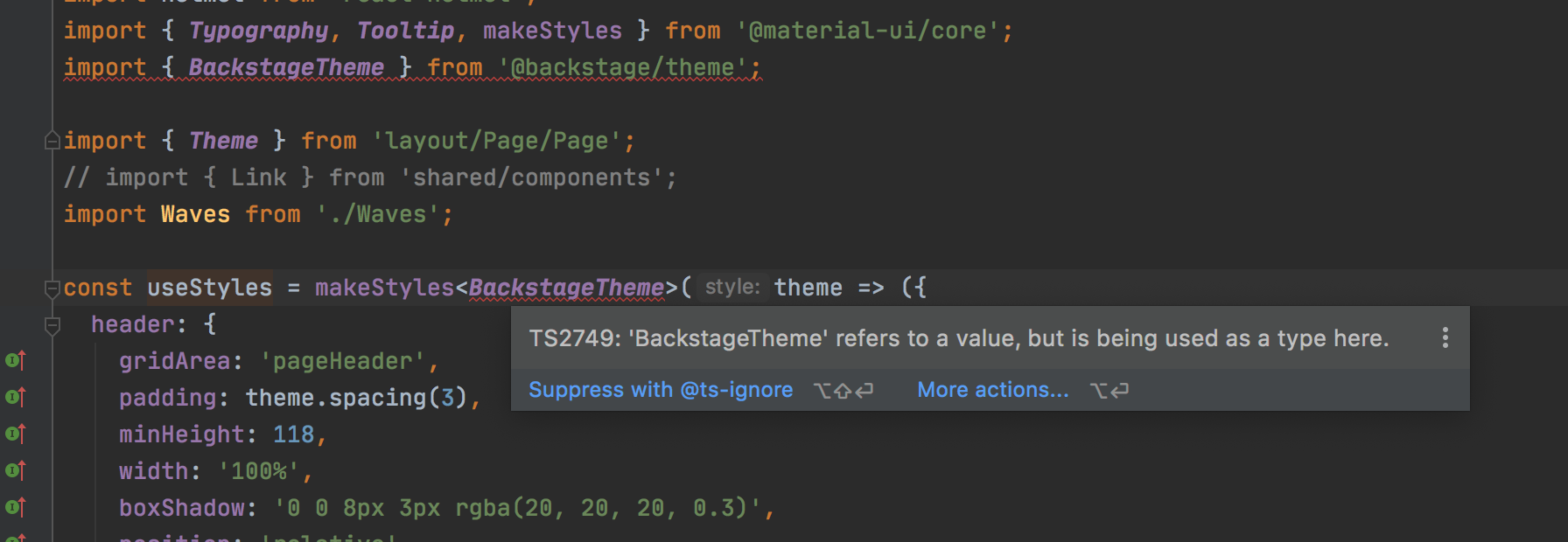The width and height of the screenshot is (1568, 542).
Task: Click Suppress with @ts-ignore
Action: pyautogui.click(x=661, y=390)
